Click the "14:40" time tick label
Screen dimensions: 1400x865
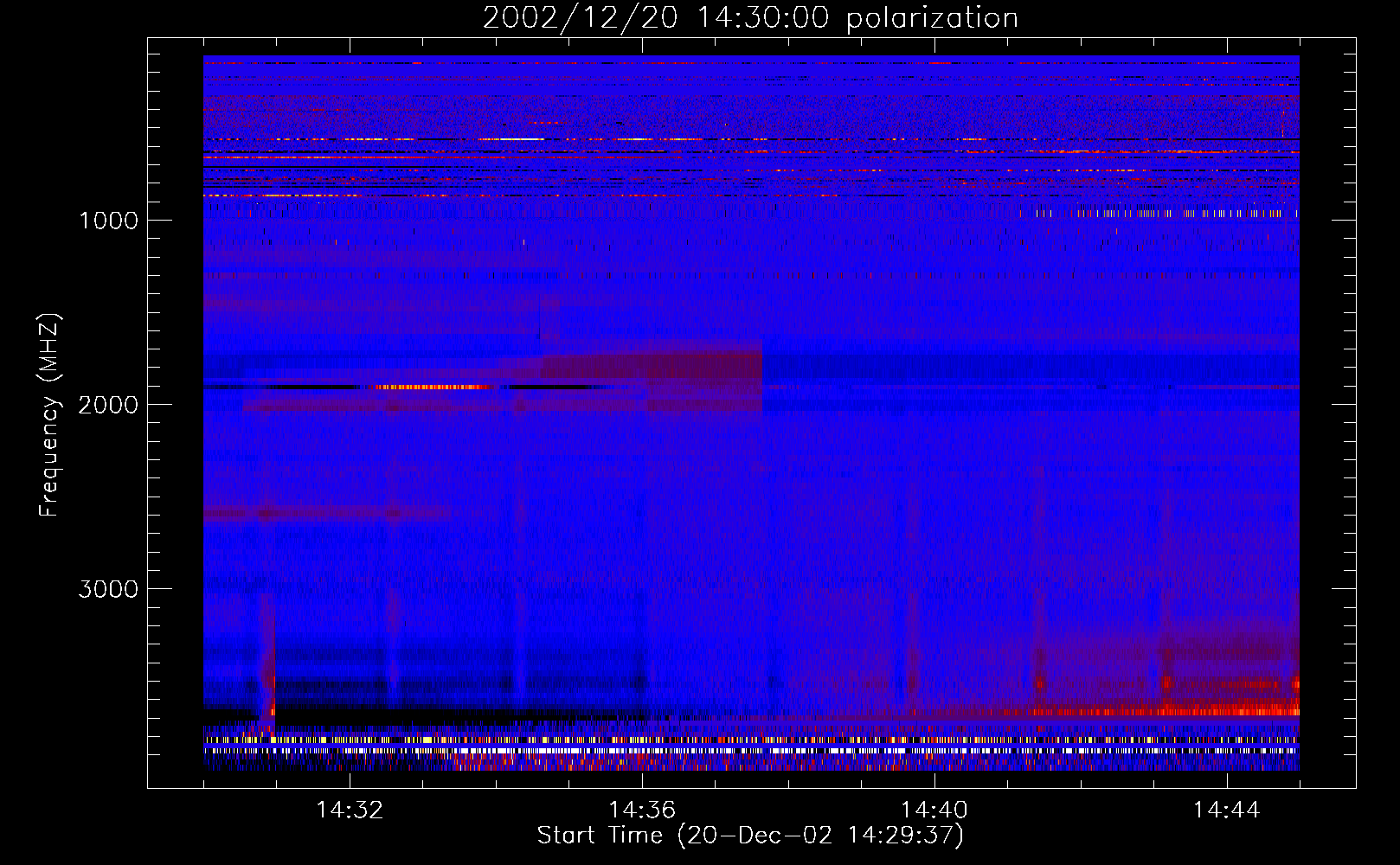click(934, 811)
